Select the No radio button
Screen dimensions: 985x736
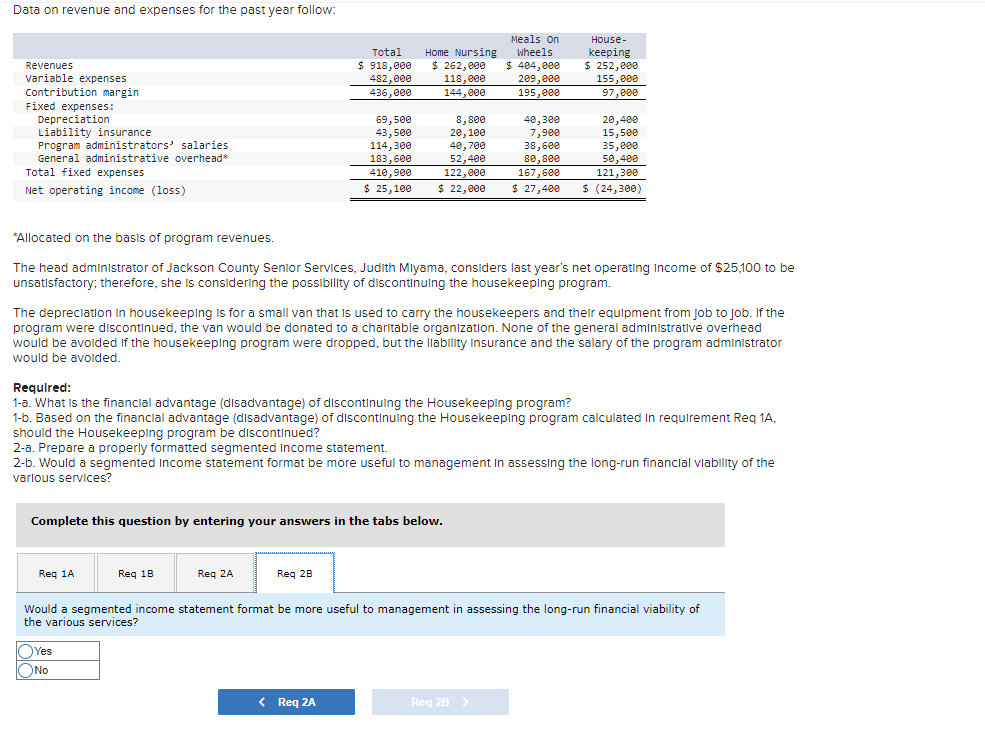click(26, 671)
